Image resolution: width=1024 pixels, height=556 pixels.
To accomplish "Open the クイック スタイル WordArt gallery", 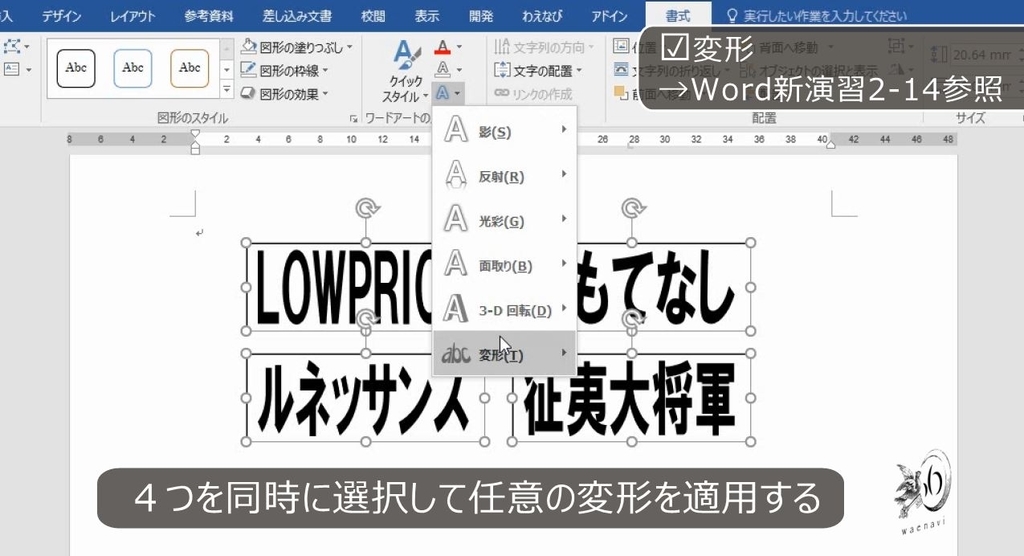I will coord(406,71).
